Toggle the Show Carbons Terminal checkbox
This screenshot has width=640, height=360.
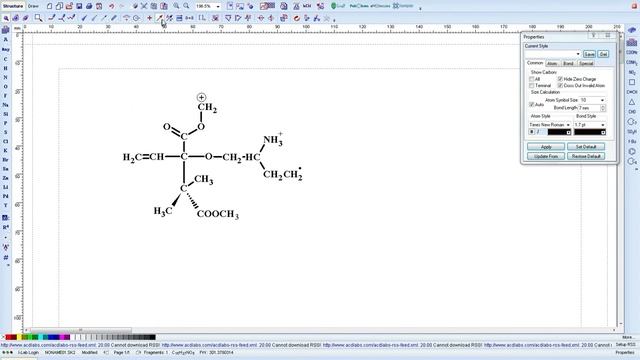coord(531,86)
